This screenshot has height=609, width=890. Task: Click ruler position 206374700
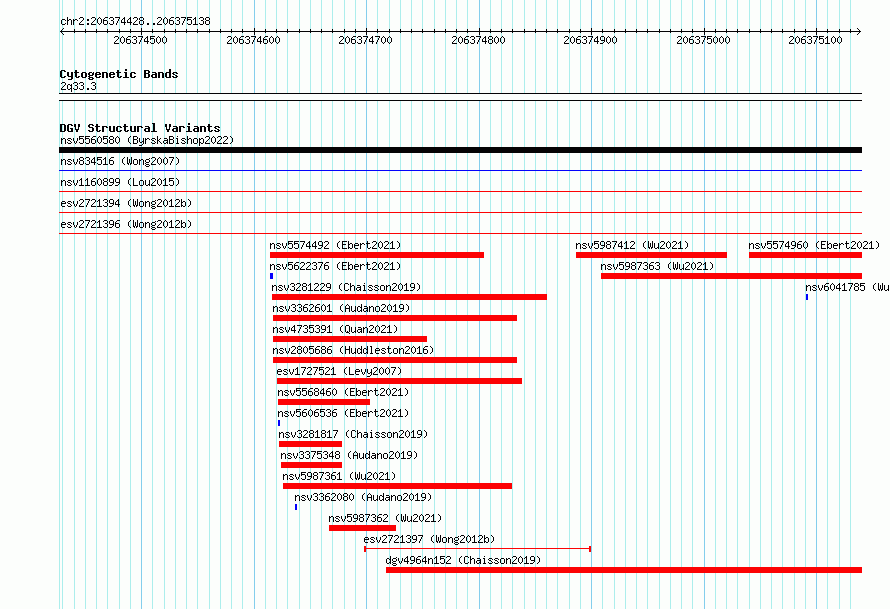tap(366, 40)
